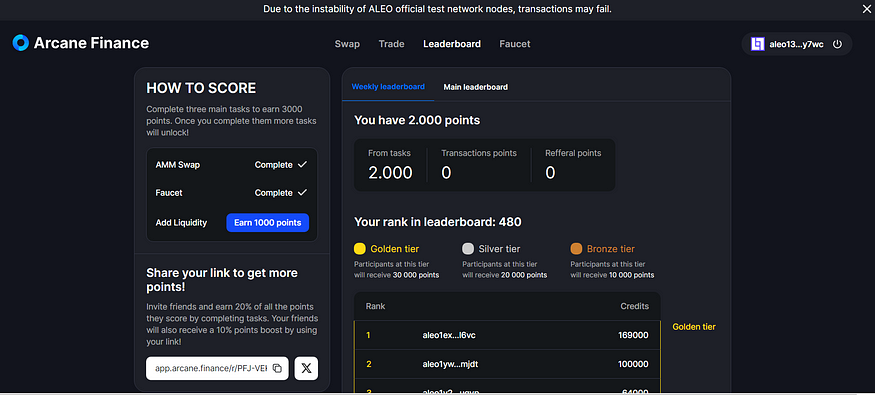875x395 pixels.
Task: Close the ALEO network warning banner
Action: pyautogui.click(x=866, y=8)
